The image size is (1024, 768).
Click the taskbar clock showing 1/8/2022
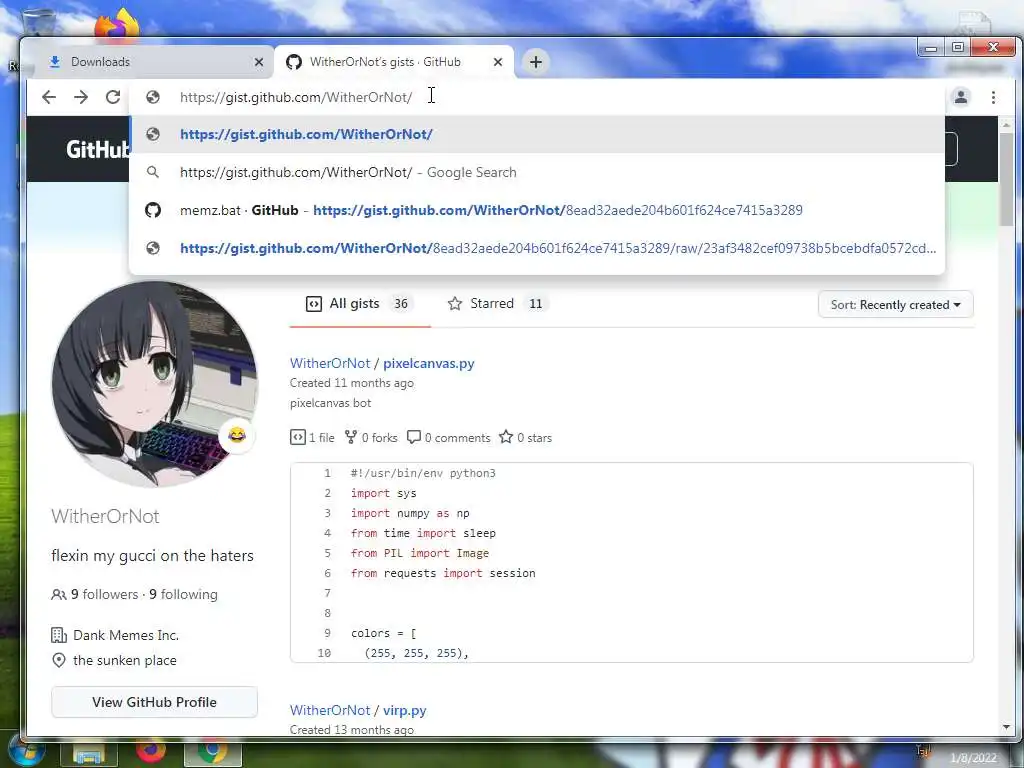(973, 758)
